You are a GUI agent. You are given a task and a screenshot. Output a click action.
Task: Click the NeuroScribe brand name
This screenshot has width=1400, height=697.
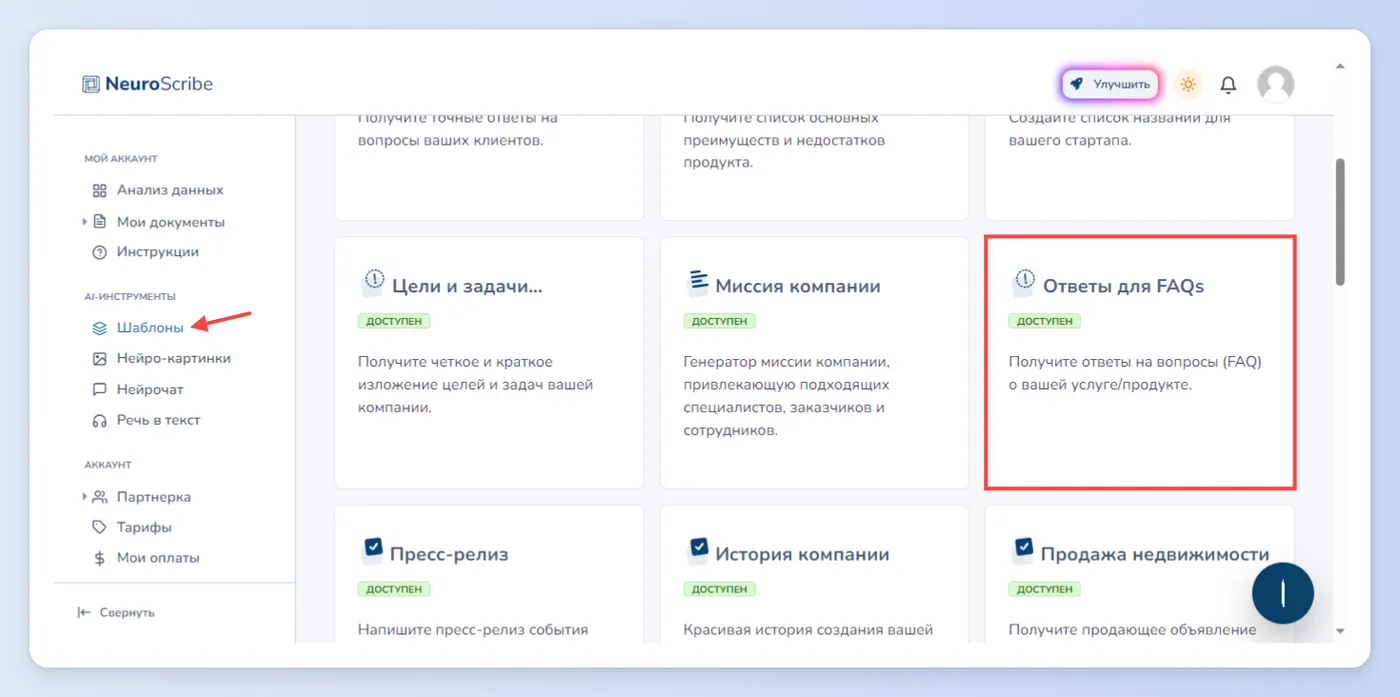point(159,84)
